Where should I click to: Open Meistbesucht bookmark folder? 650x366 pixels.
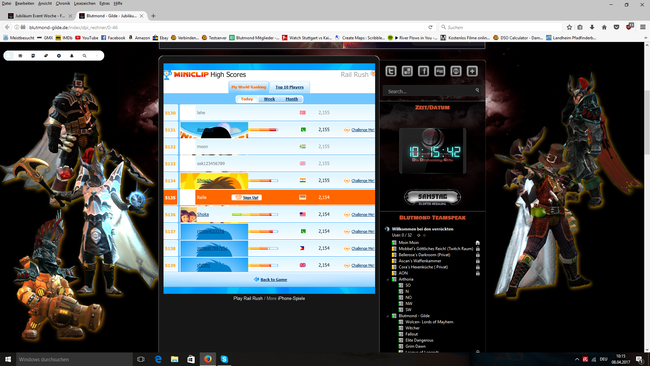(19, 38)
